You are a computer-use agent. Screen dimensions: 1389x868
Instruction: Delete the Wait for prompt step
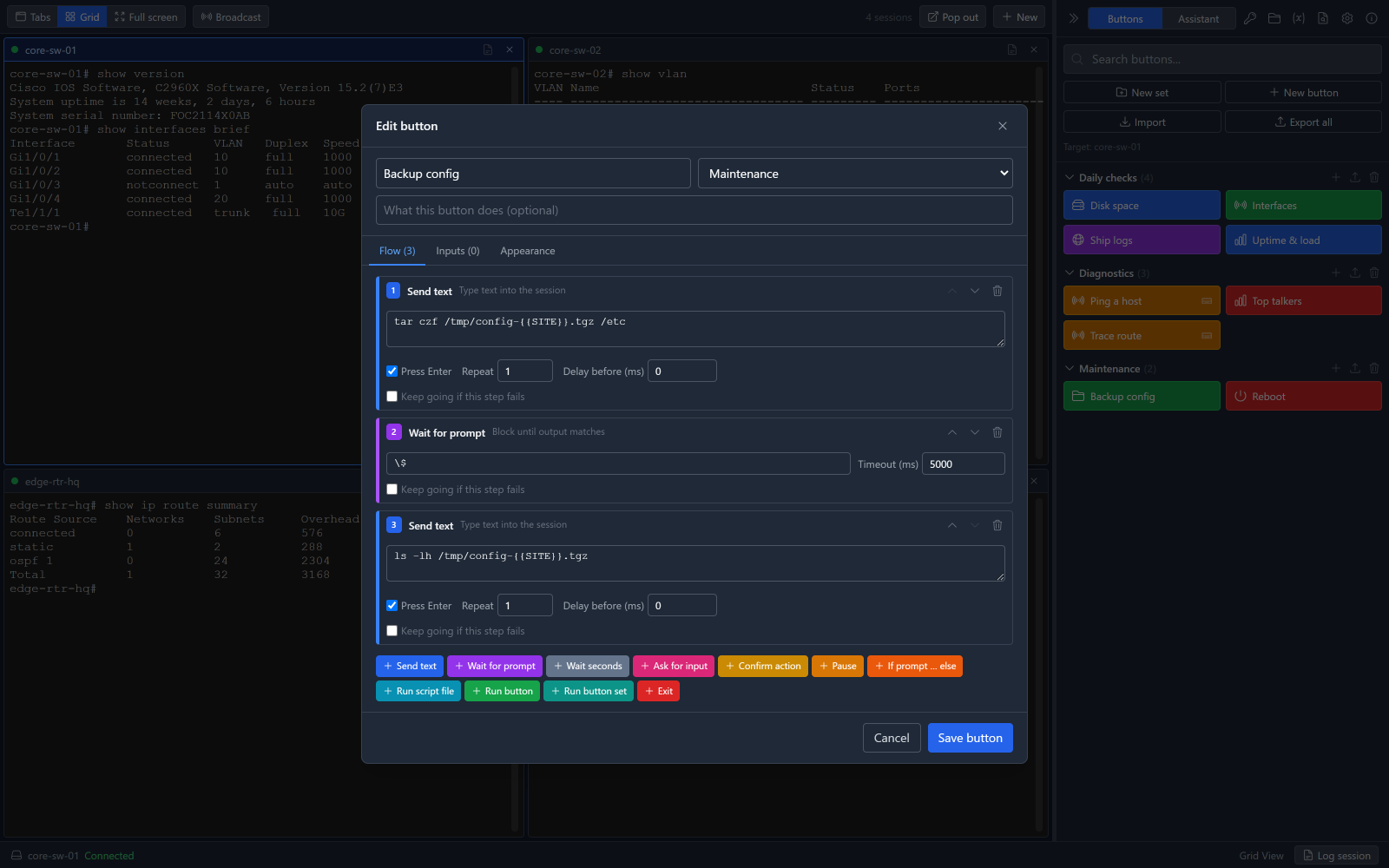[x=997, y=432]
